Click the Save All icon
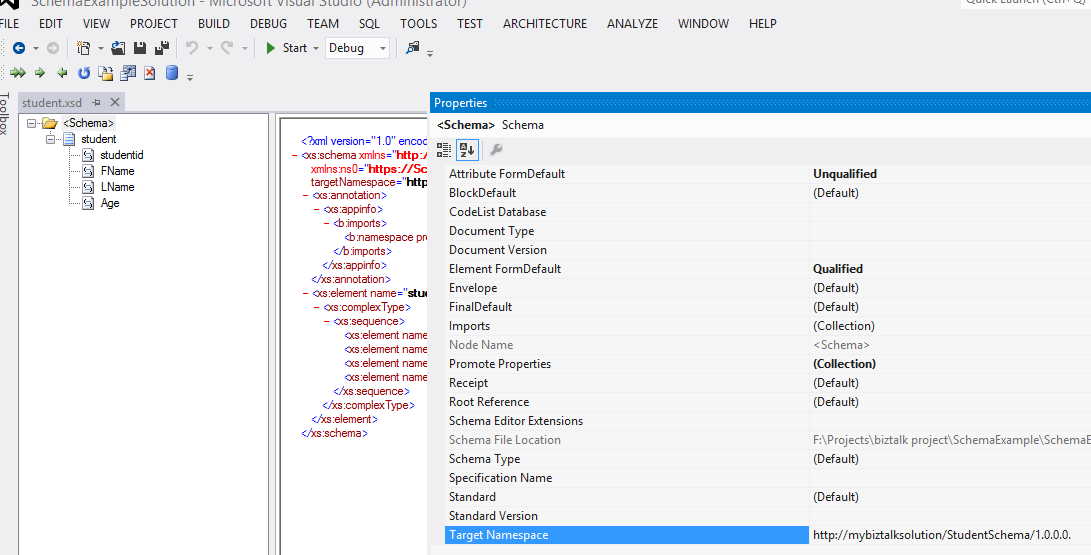This screenshot has width=1091, height=555. 162,48
